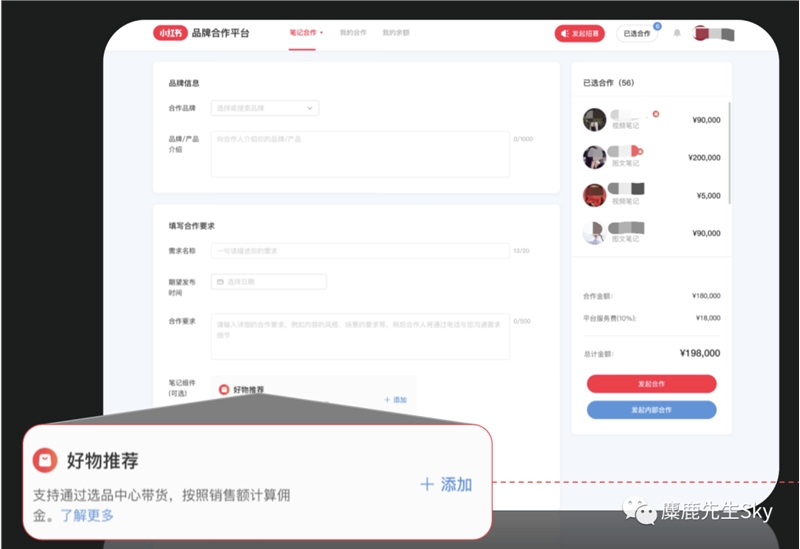This screenshot has height=549, width=800.
Task: Click the 合作要求 text area
Action: click(360, 337)
